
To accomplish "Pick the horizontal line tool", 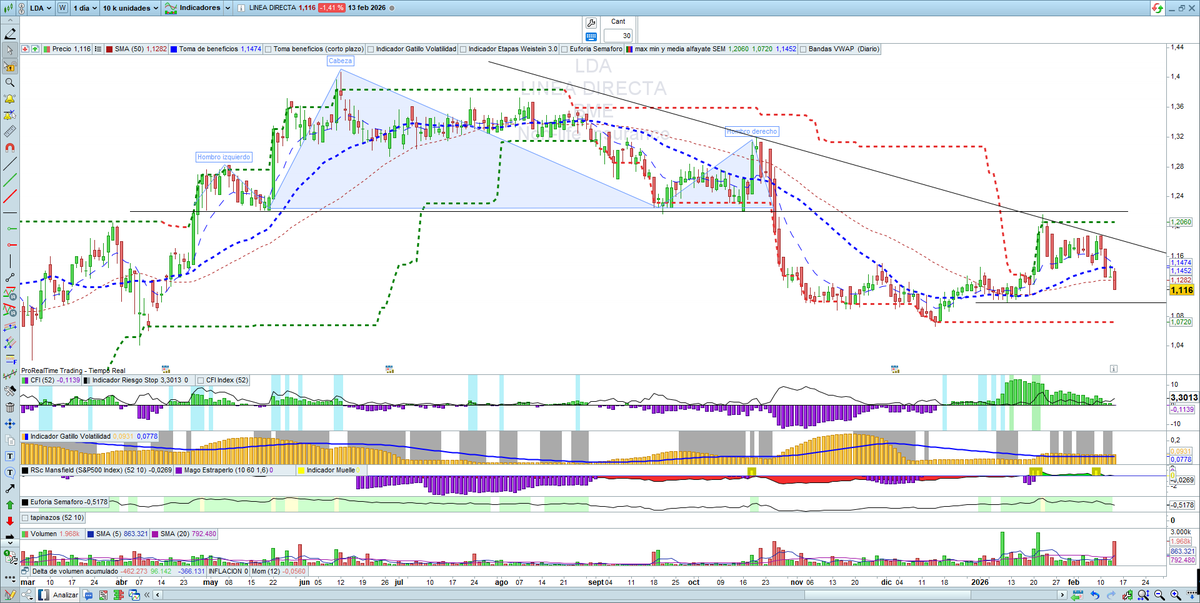I will tap(10, 213).
